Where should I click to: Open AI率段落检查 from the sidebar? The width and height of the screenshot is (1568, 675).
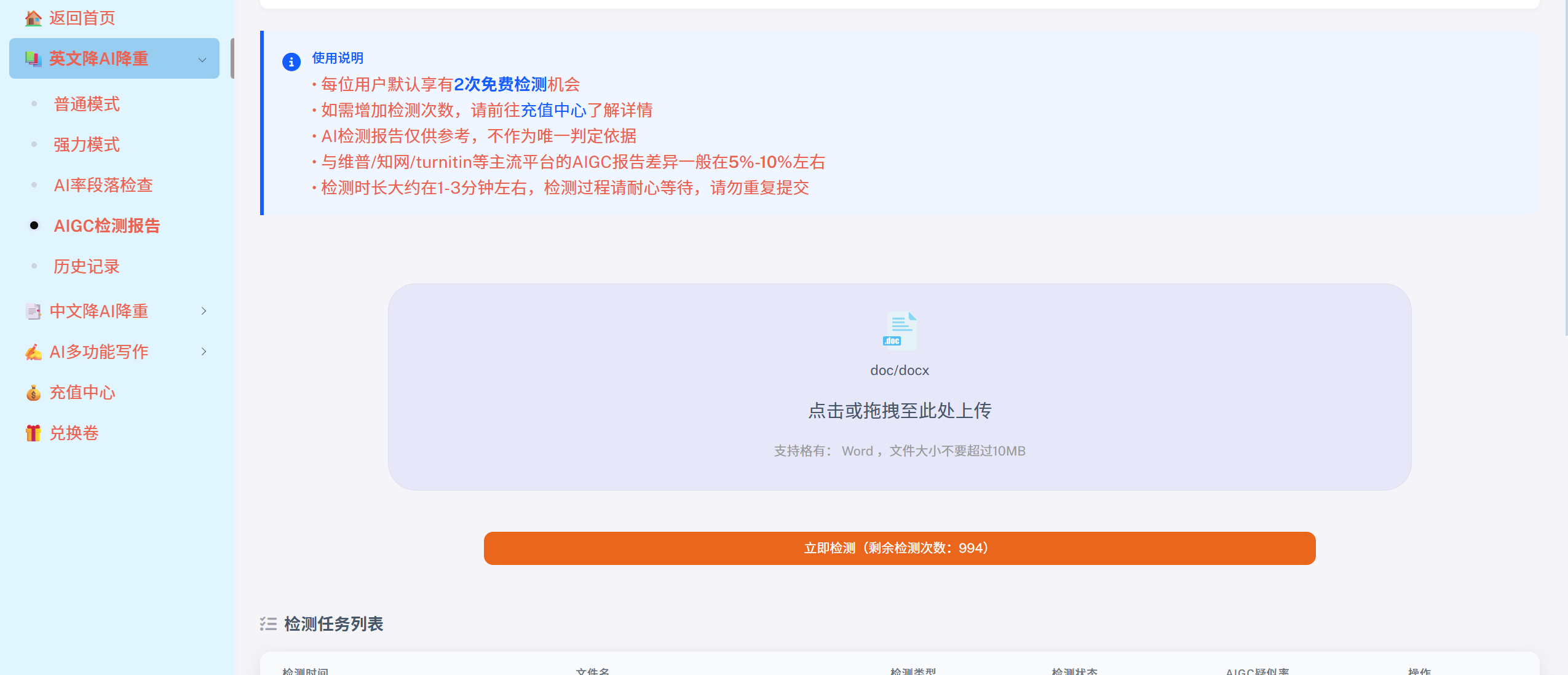pos(103,185)
